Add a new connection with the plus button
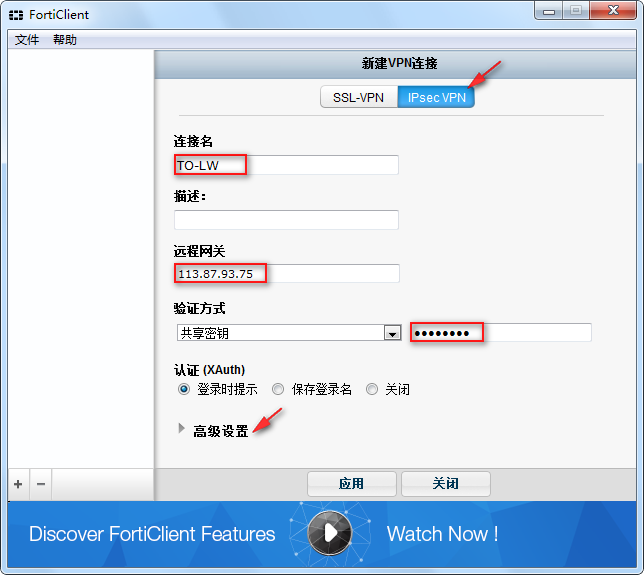The width and height of the screenshot is (644, 575). [18, 484]
